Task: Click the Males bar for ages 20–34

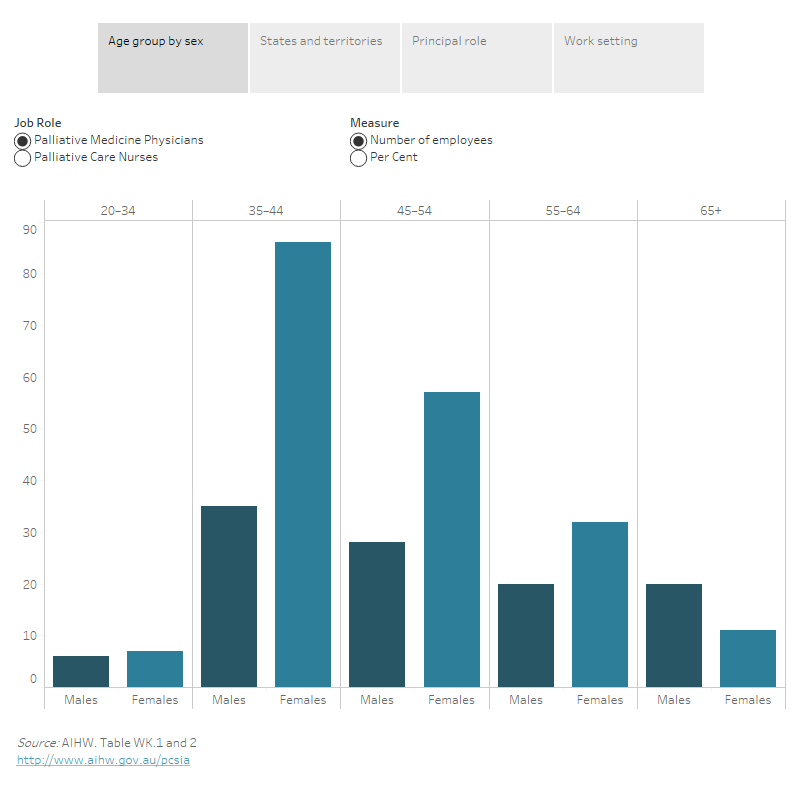Action: [81, 671]
